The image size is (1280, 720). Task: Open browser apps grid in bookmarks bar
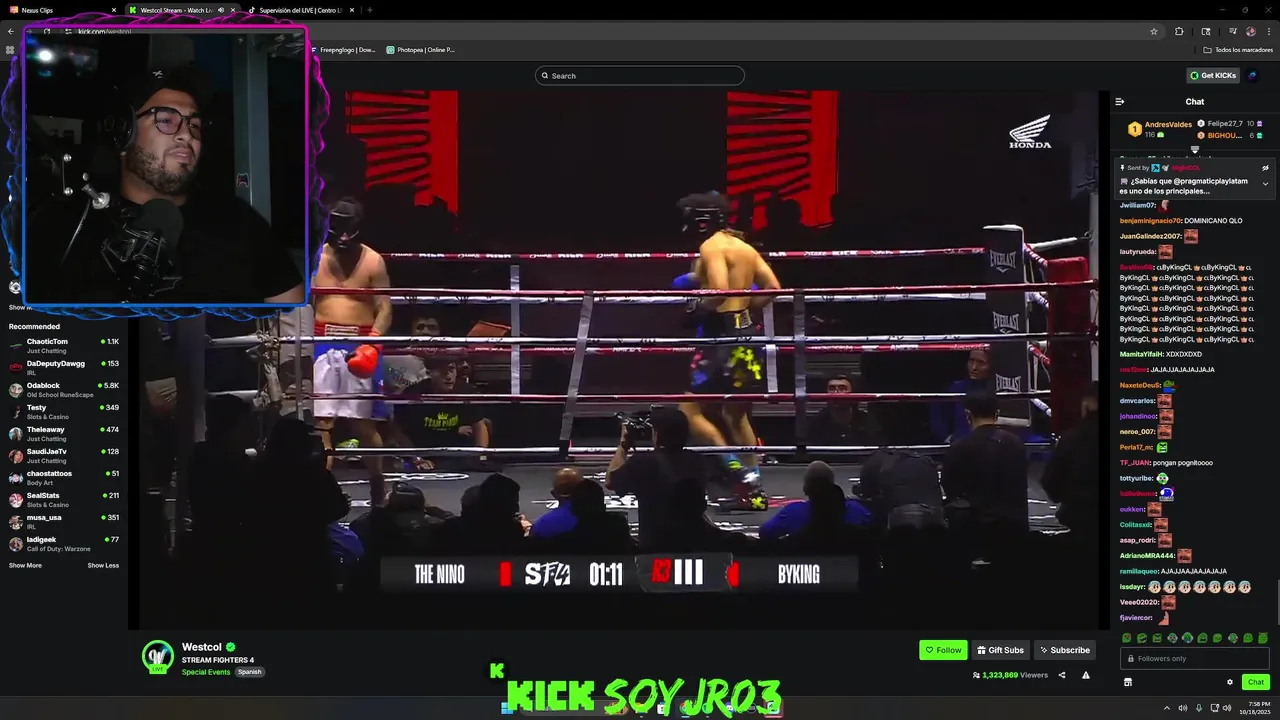(x=10, y=49)
